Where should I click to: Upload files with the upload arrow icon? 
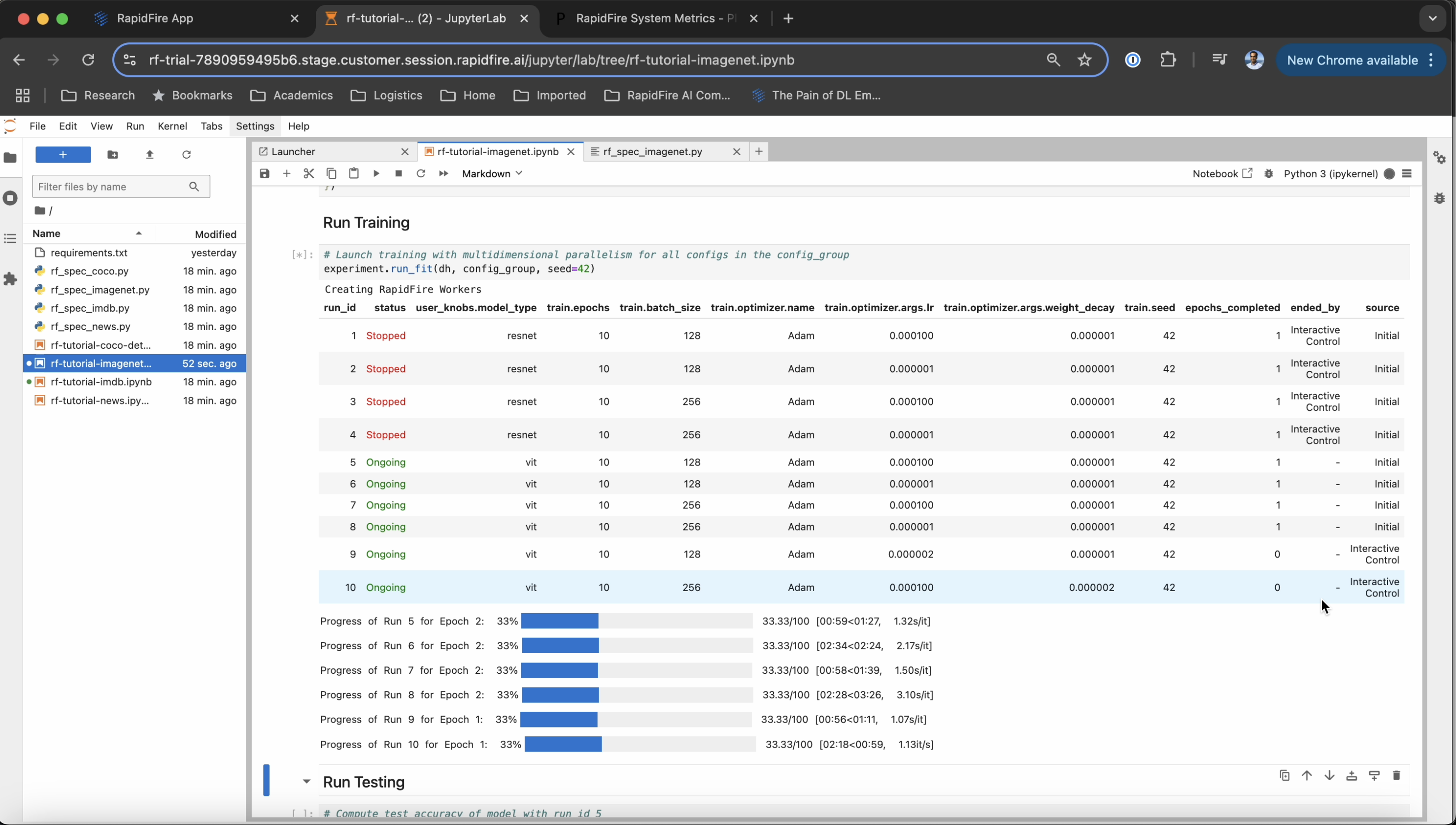[x=150, y=155]
